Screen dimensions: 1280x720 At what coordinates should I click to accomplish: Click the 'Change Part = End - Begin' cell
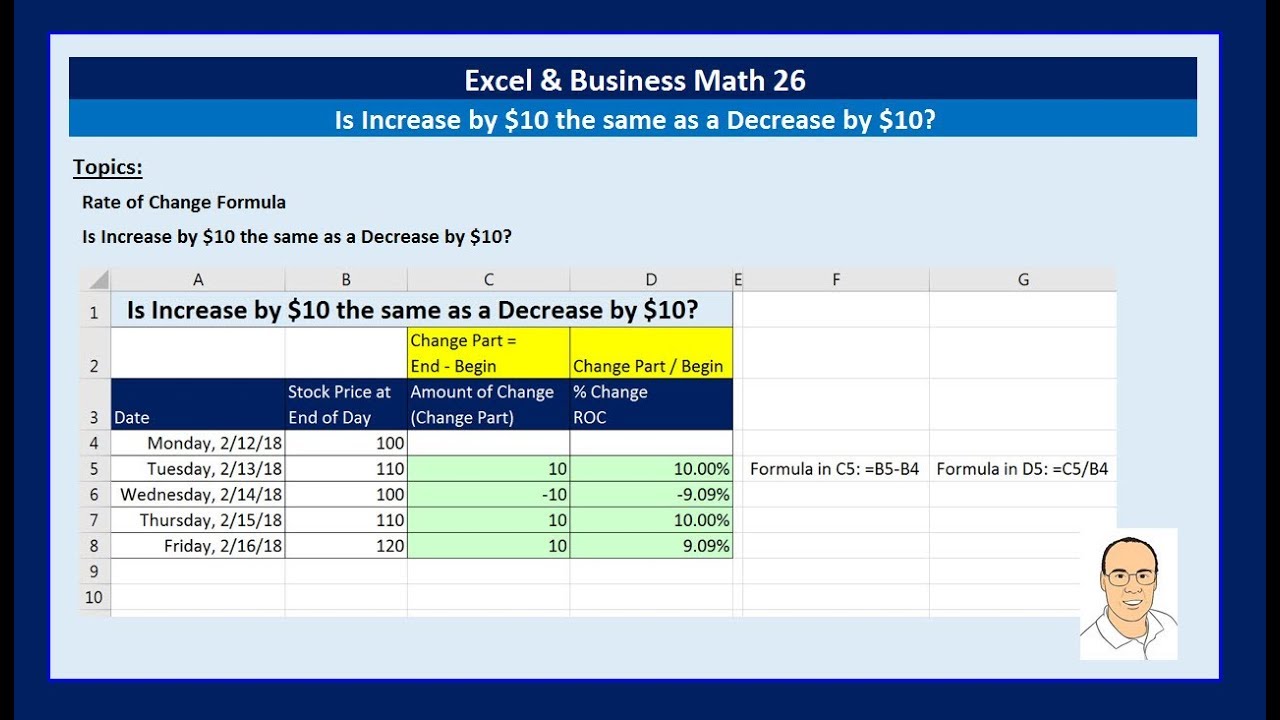point(489,353)
